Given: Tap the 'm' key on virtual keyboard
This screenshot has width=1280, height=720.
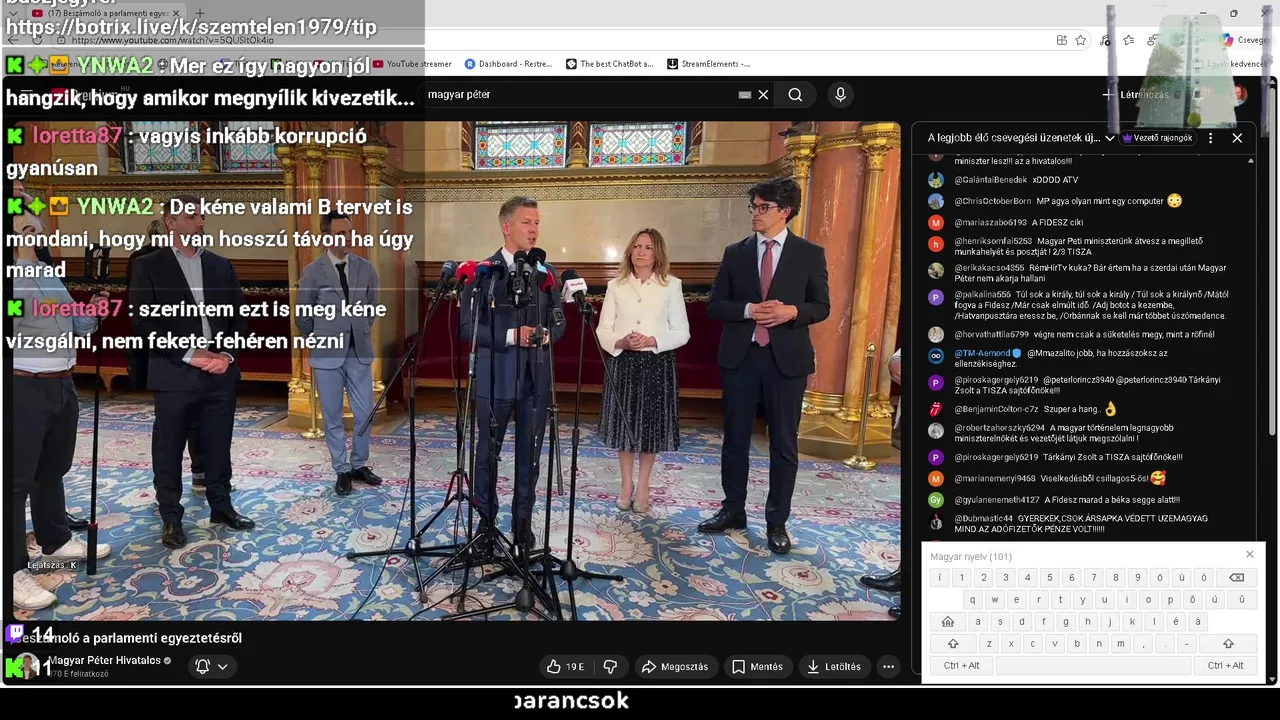Looking at the screenshot, I should point(1121,643).
